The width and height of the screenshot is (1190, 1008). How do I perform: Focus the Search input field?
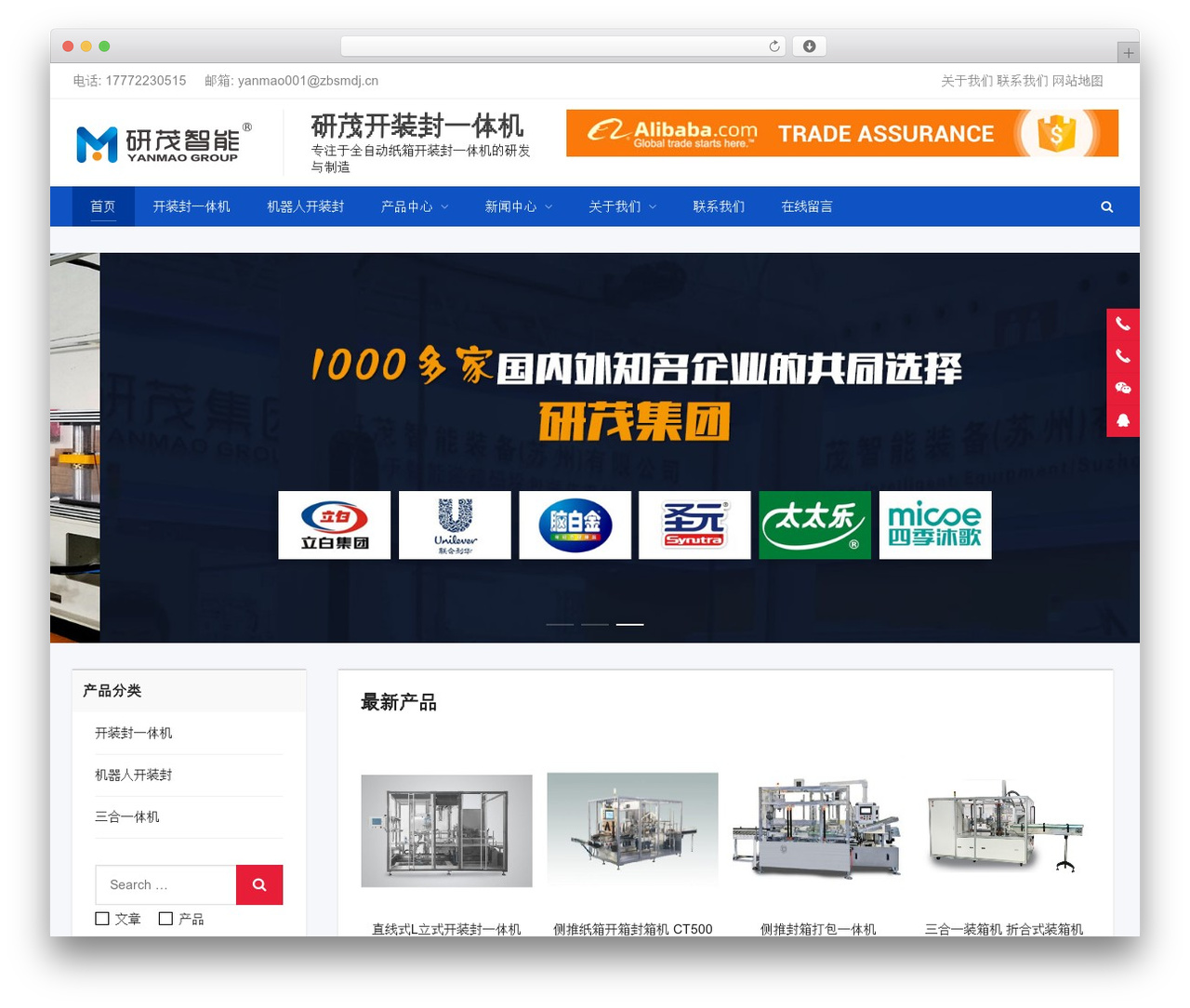click(165, 884)
